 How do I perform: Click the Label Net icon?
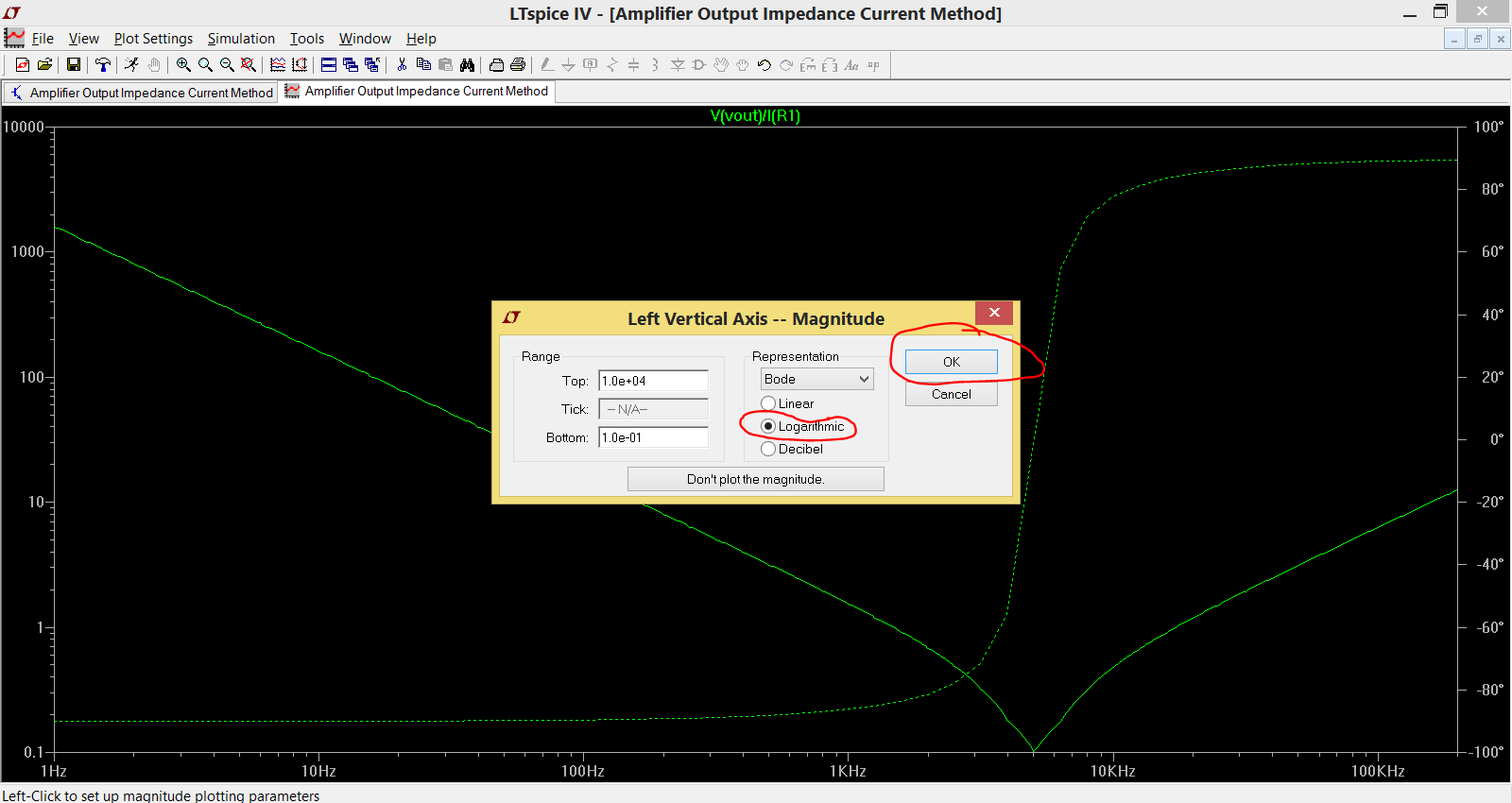[590, 65]
